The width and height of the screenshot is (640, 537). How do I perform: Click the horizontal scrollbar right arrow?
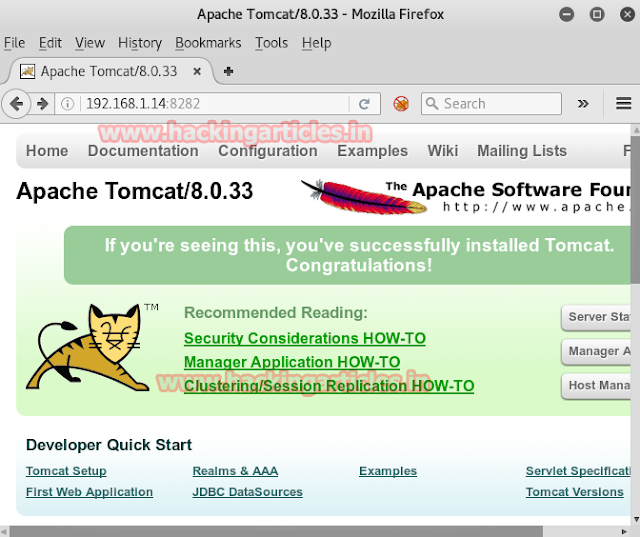tap(624, 532)
